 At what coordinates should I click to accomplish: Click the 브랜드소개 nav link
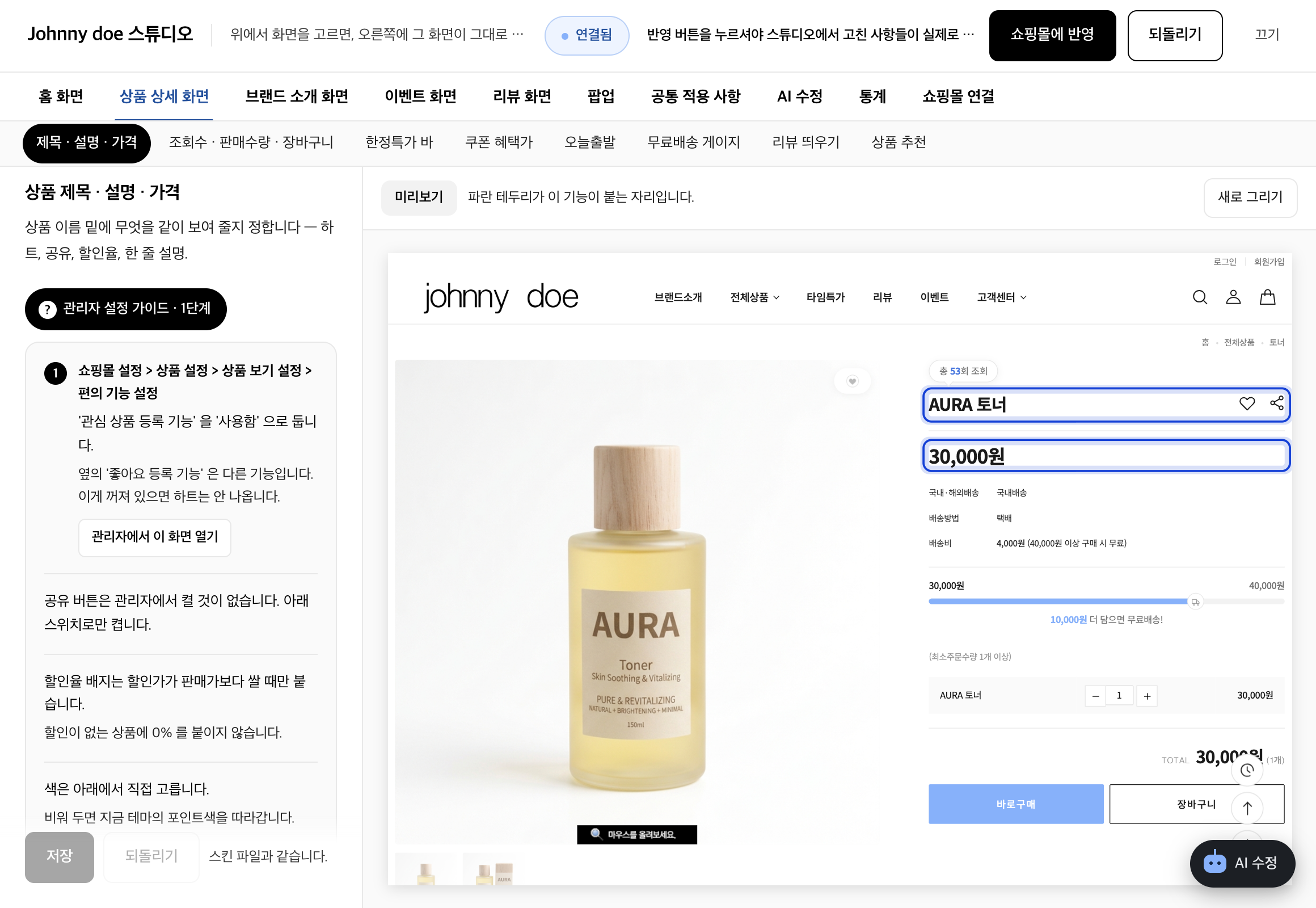click(678, 297)
